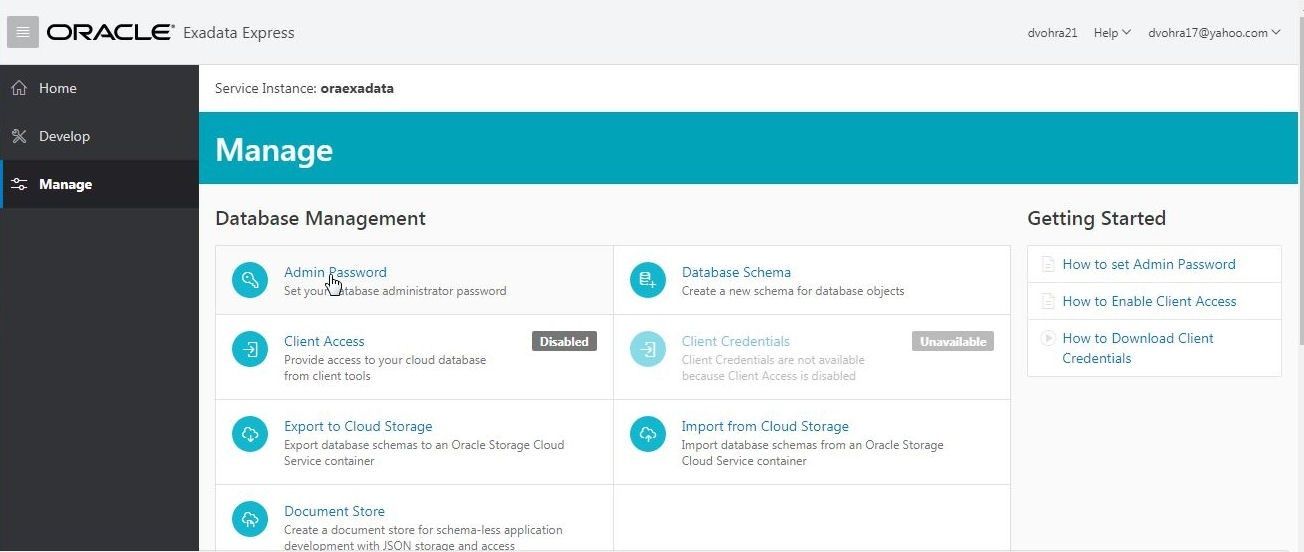The image size is (1304, 552).
Task: Click the Manage page heading
Action: click(x=274, y=149)
